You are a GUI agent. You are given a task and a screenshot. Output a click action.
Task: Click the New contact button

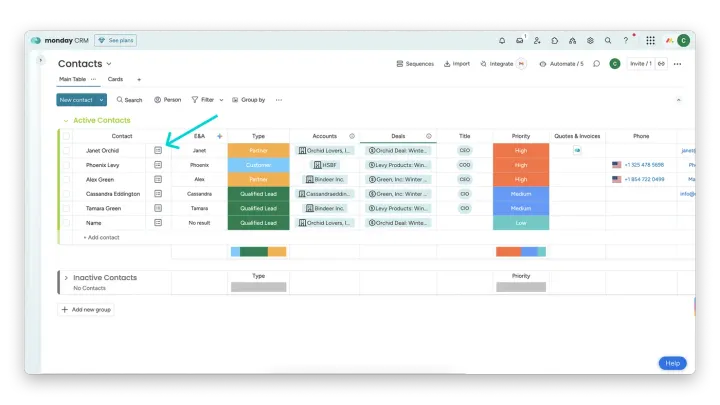[76, 100]
